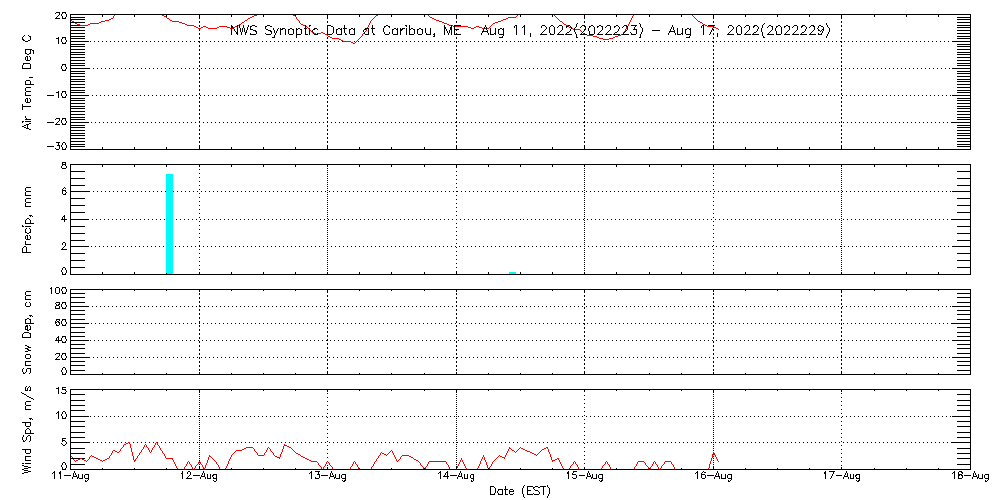Screen dimensions: 1000x500
Task: Click the 13-Aug date tick label
Action: click(x=328, y=478)
